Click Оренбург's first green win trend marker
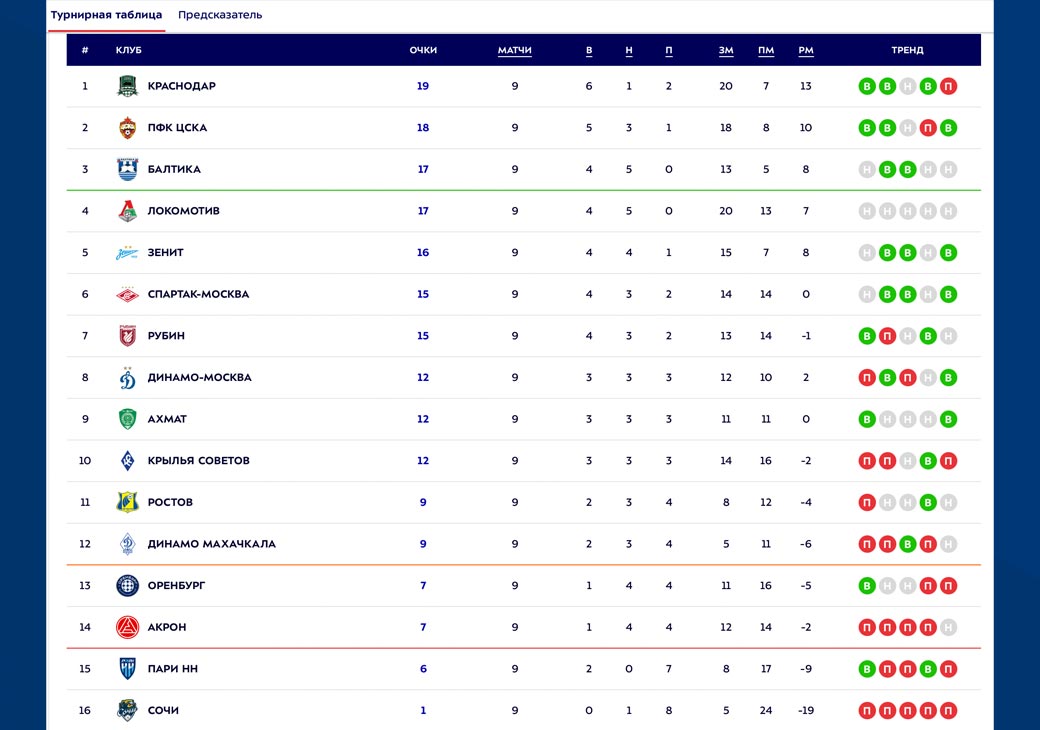Viewport: 1040px width, 730px height. tap(867, 586)
